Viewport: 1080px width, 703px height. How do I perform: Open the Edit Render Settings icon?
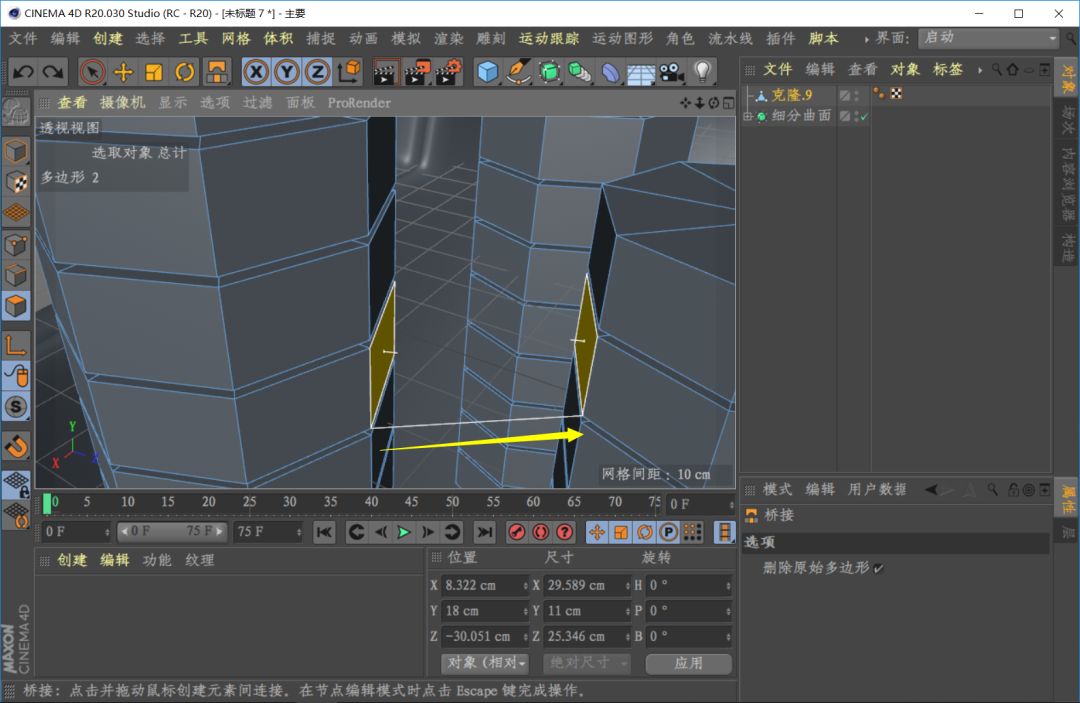point(449,72)
